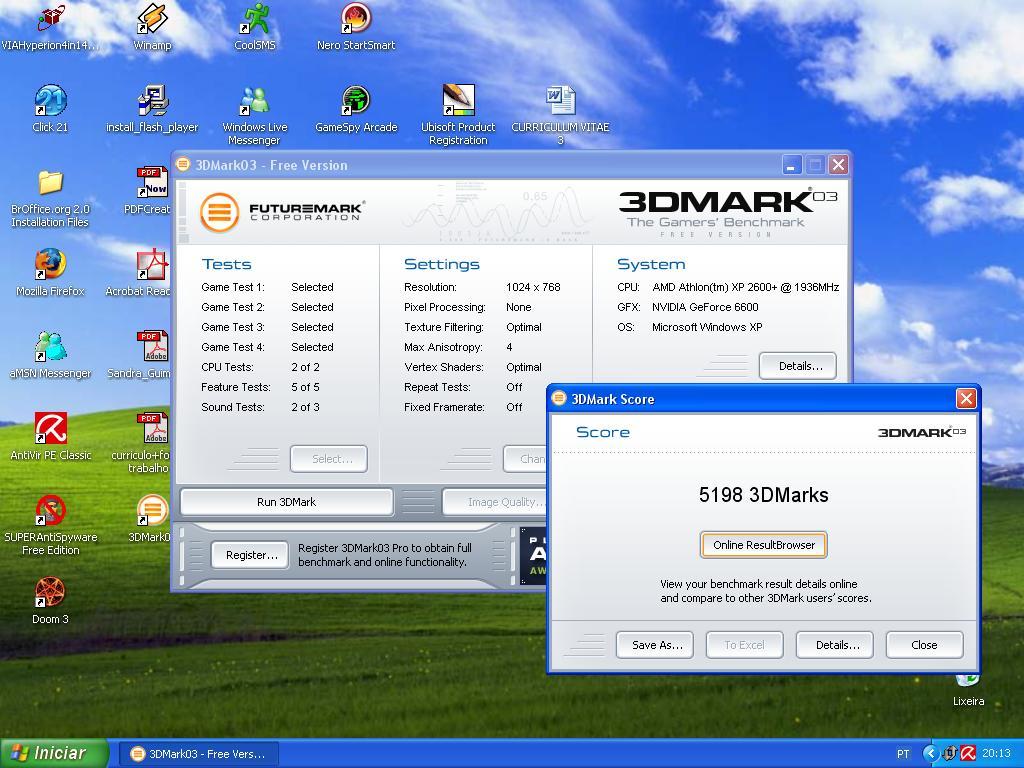
Task: Click the 5198 3DMarks score text
Action: tap(763, 495)
